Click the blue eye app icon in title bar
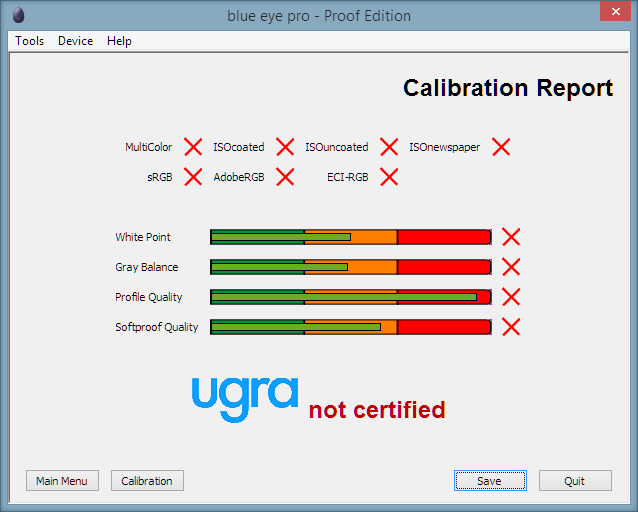 pos(19,15)
